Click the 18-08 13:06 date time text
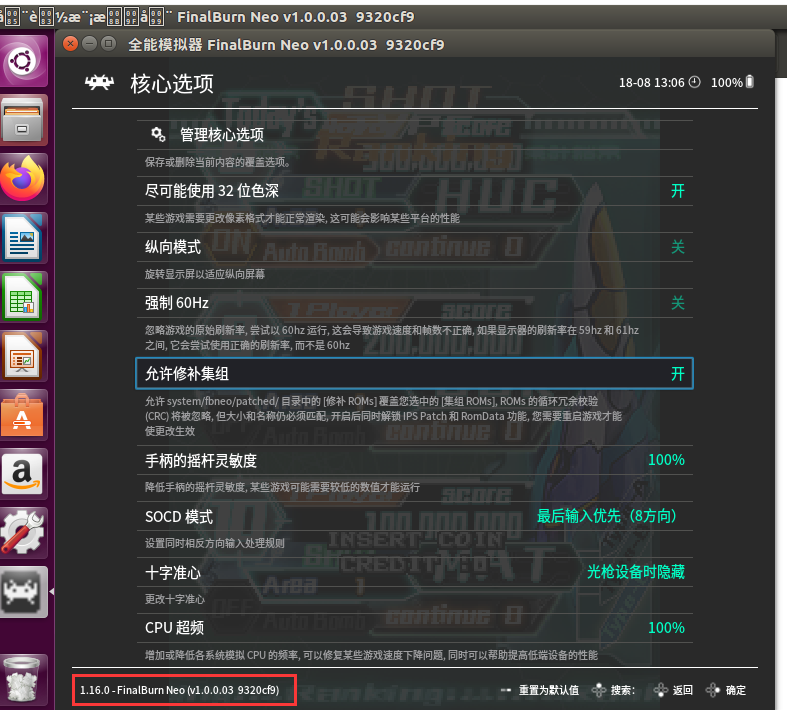The width and height of the screenshot is (787, 710). click(651, 82)
